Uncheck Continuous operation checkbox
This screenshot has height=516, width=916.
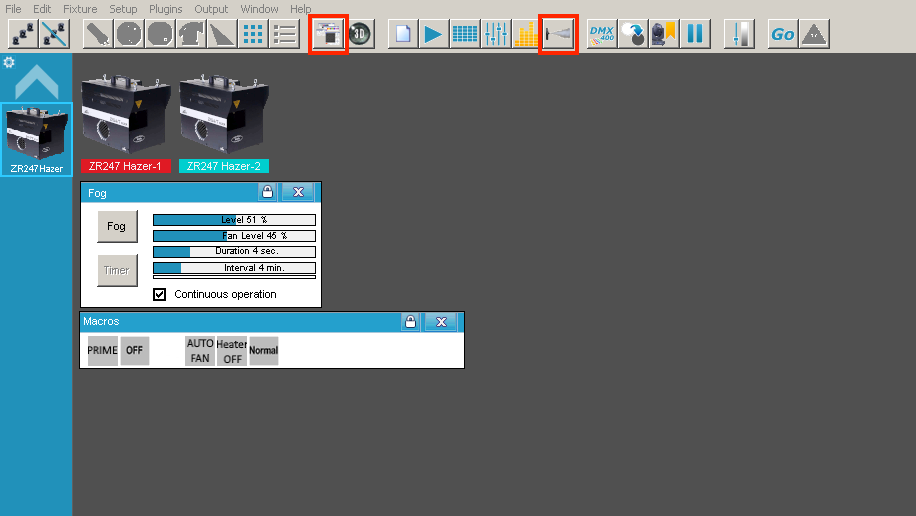tap(159, 294)
